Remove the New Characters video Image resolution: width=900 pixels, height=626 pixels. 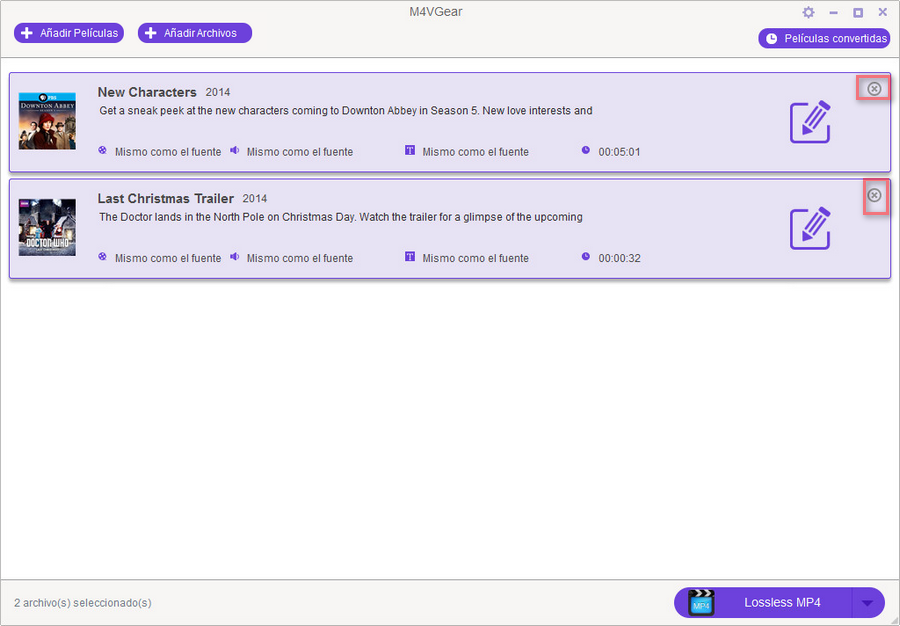(874, 89)
